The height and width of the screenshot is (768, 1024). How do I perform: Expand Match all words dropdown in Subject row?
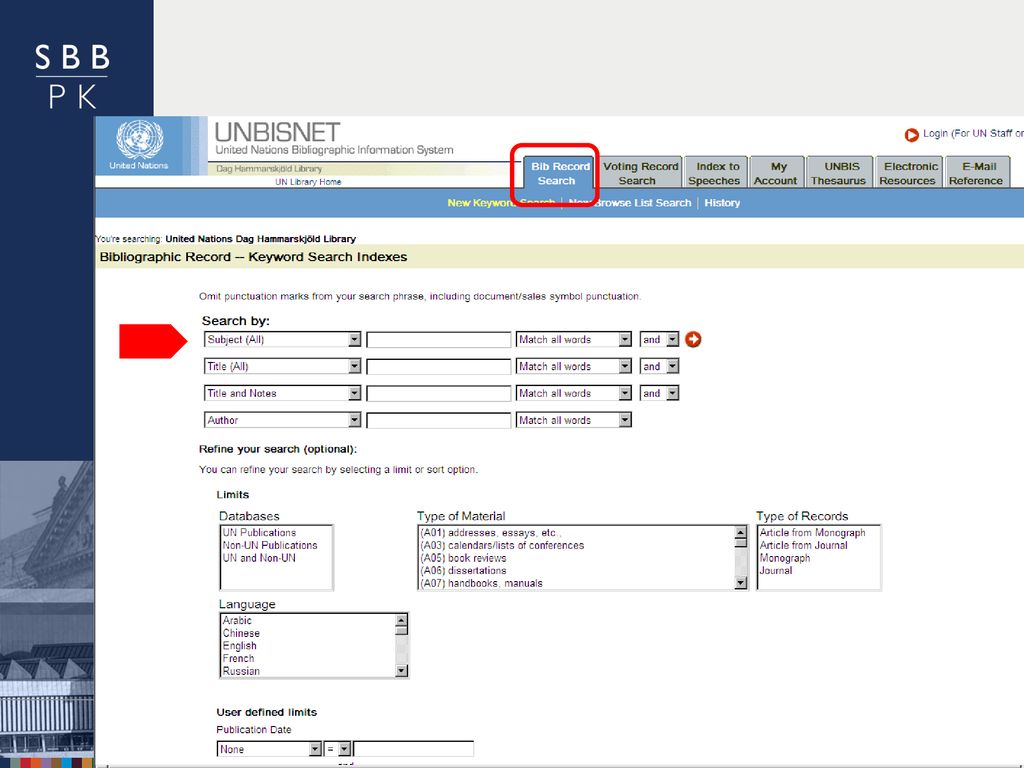click(x=573, y=340)
